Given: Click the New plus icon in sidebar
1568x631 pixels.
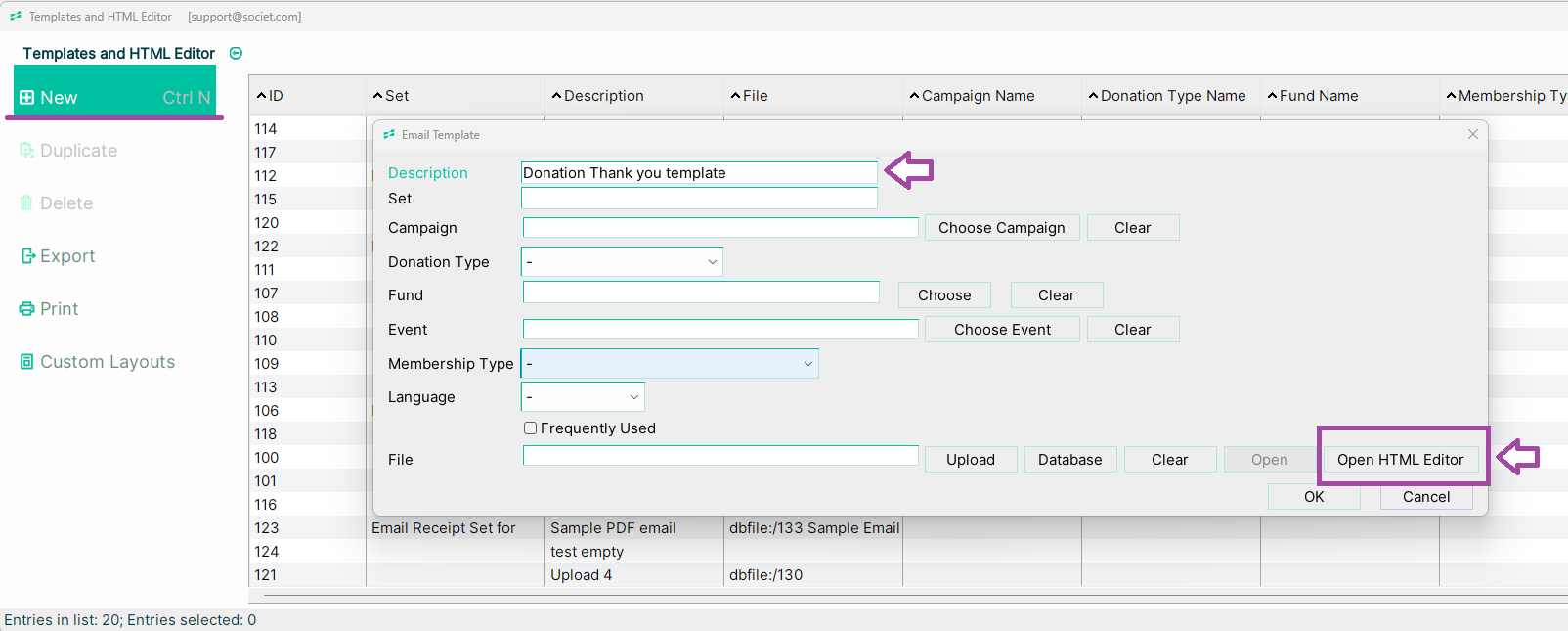Looking at the screenshot, I should pos(27,98).
